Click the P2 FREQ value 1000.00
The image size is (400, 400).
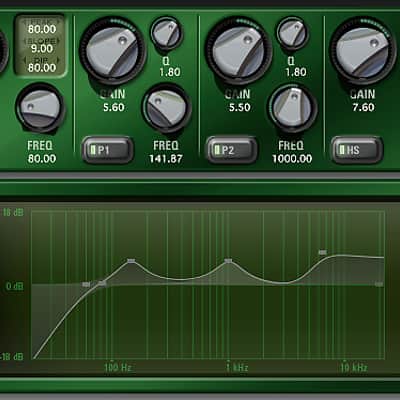point(292,159)
